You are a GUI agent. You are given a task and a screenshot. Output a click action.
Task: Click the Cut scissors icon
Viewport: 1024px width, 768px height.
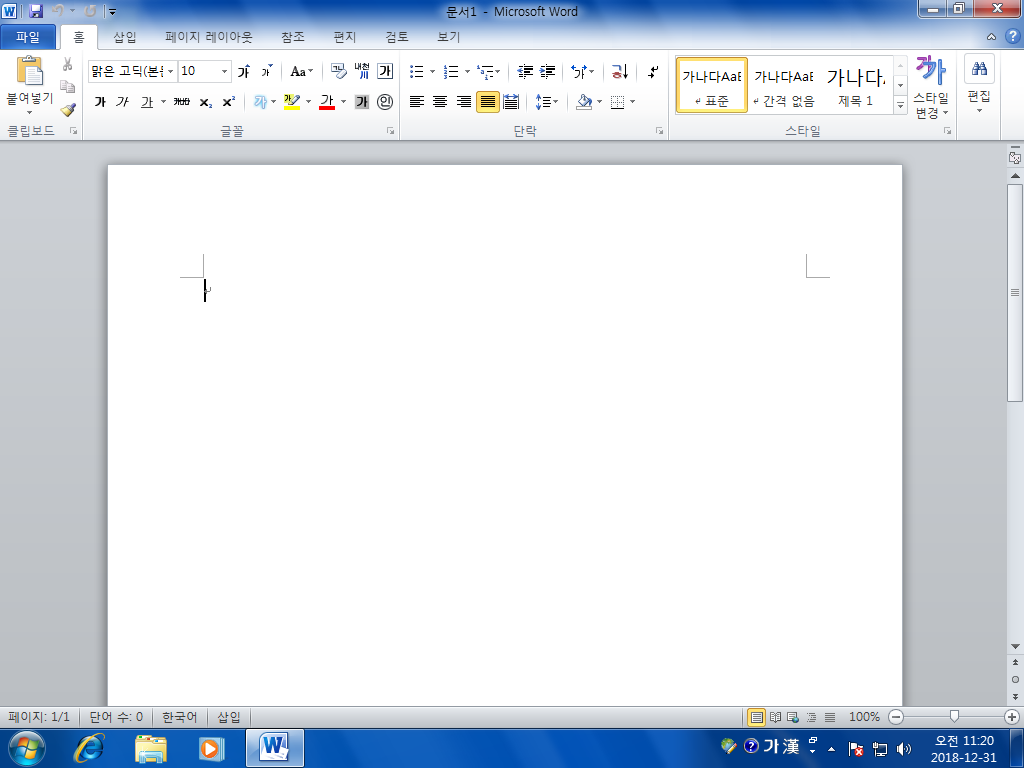click(x=67, y=64)
